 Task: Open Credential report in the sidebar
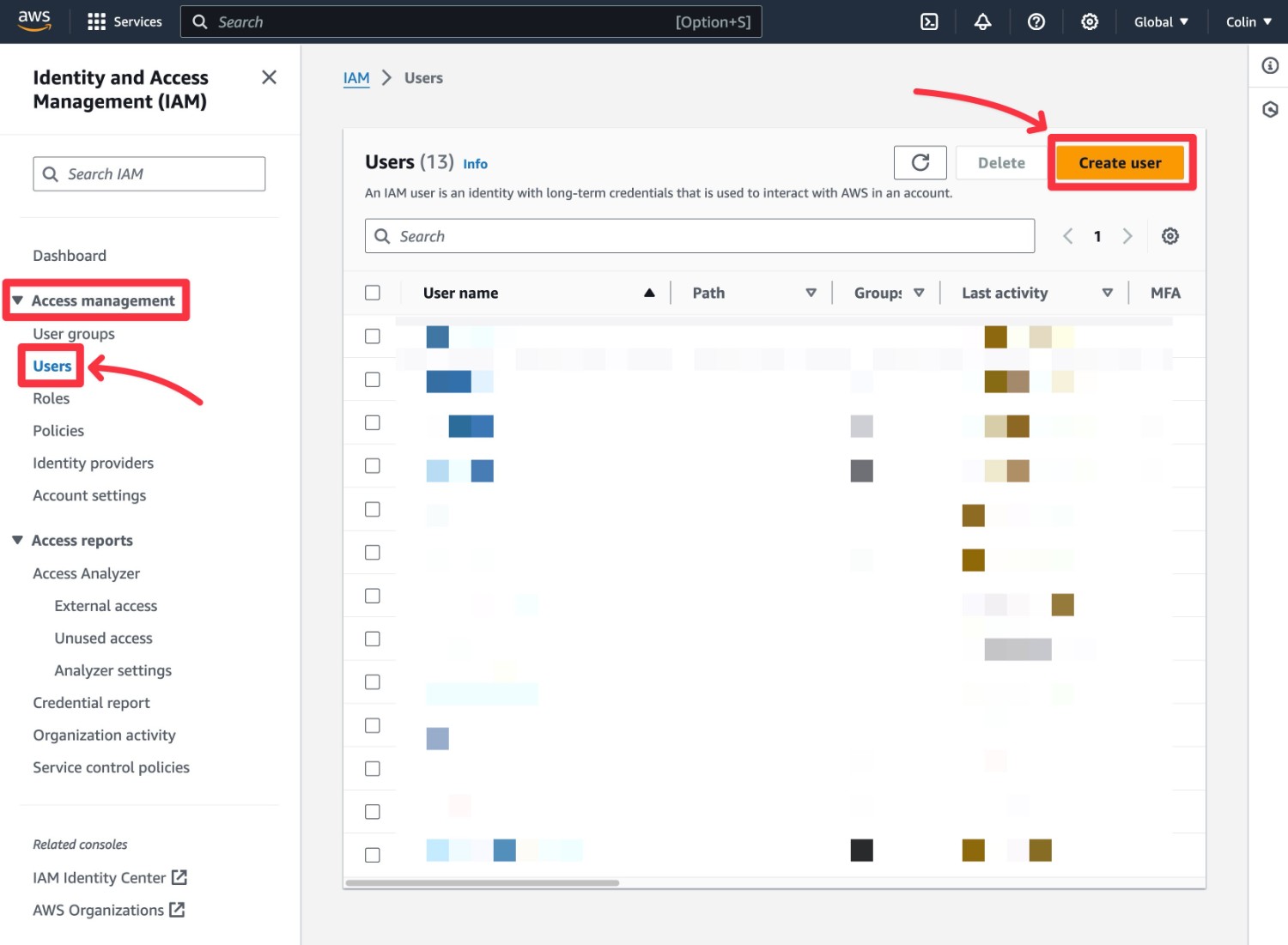(x=91, y=702)
